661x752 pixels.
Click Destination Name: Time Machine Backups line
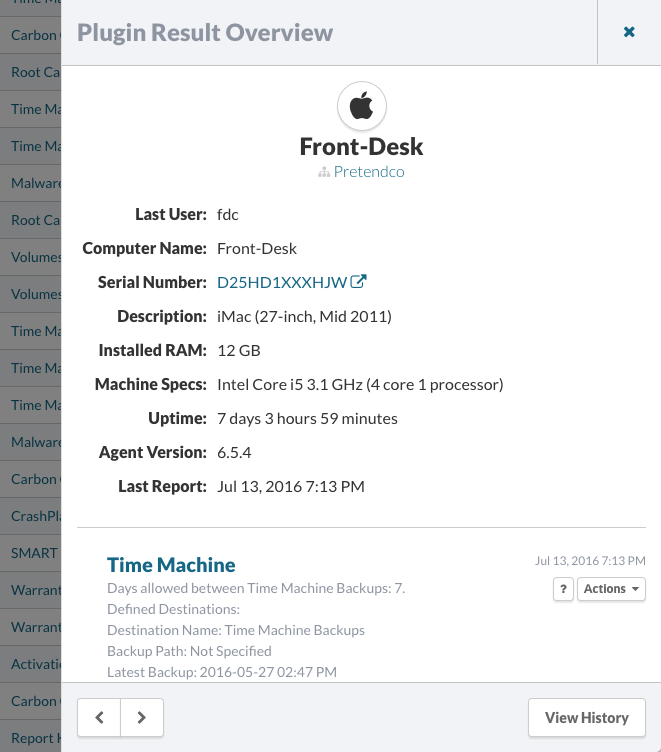236,630
